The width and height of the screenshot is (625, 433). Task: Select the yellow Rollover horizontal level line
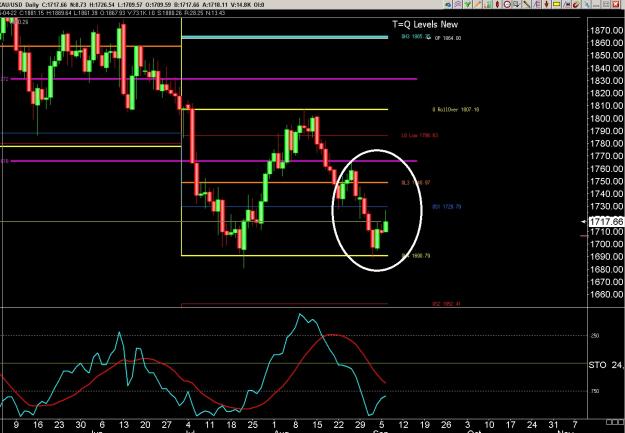coord(285,109)
